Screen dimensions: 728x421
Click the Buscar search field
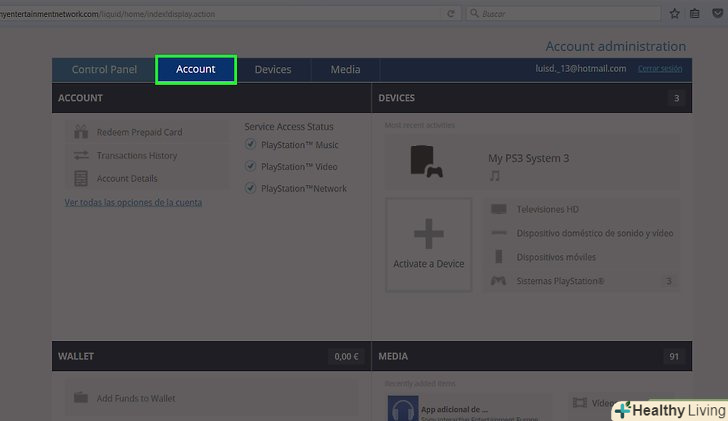pos(564,14)
